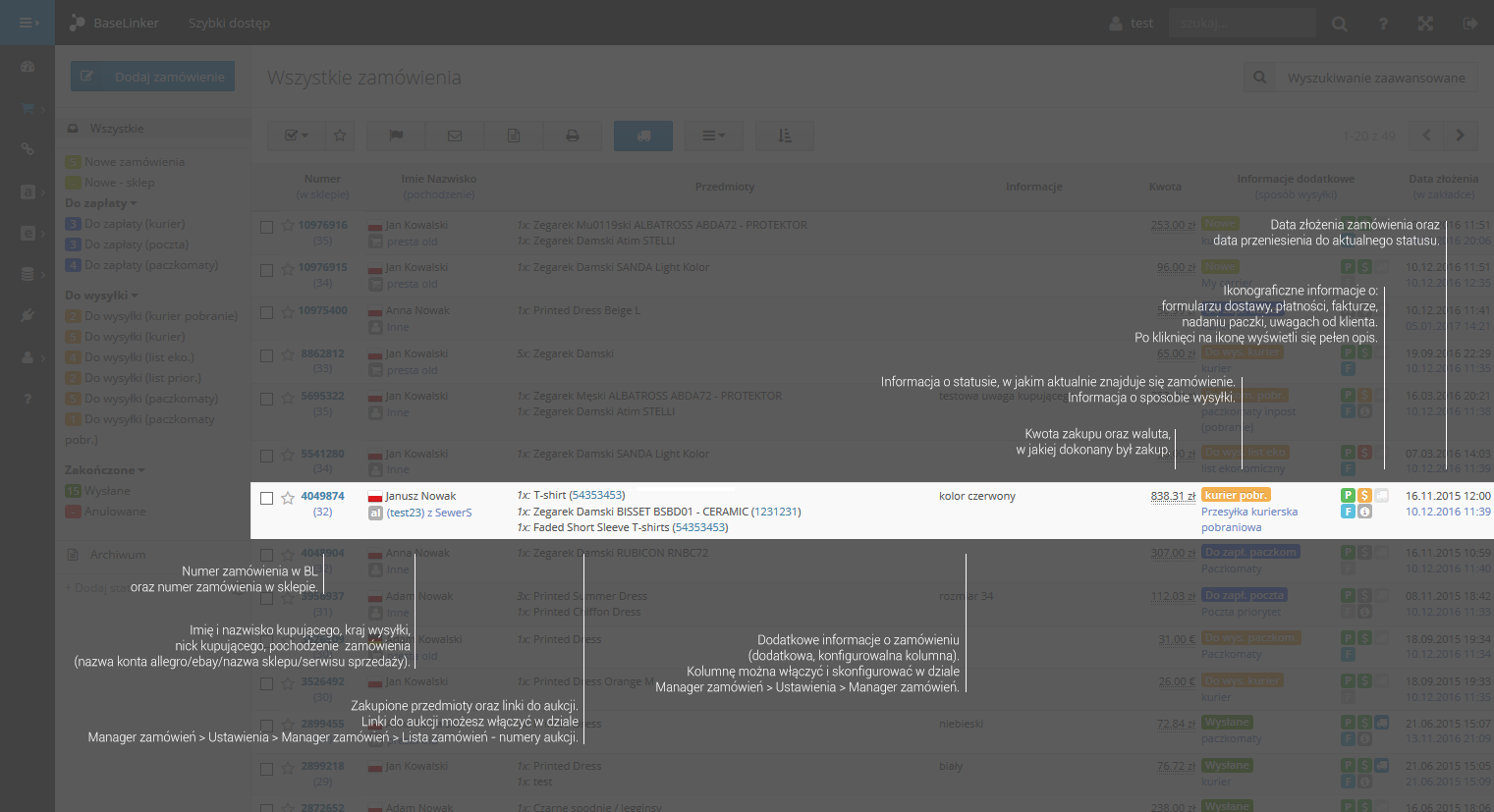Click the Dodaj zamówienie button
Viewport: 1494px width, 812px height.
click(152, 77)
